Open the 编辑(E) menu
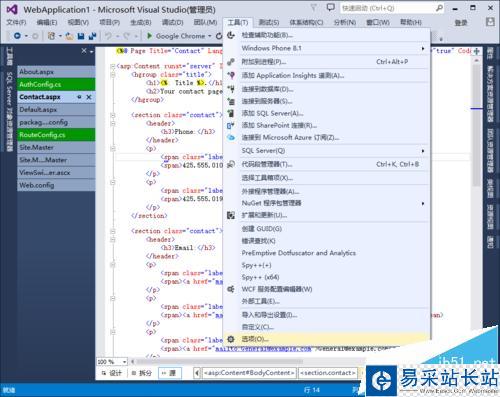Screen dimensions: 500x397 (47, 22)
